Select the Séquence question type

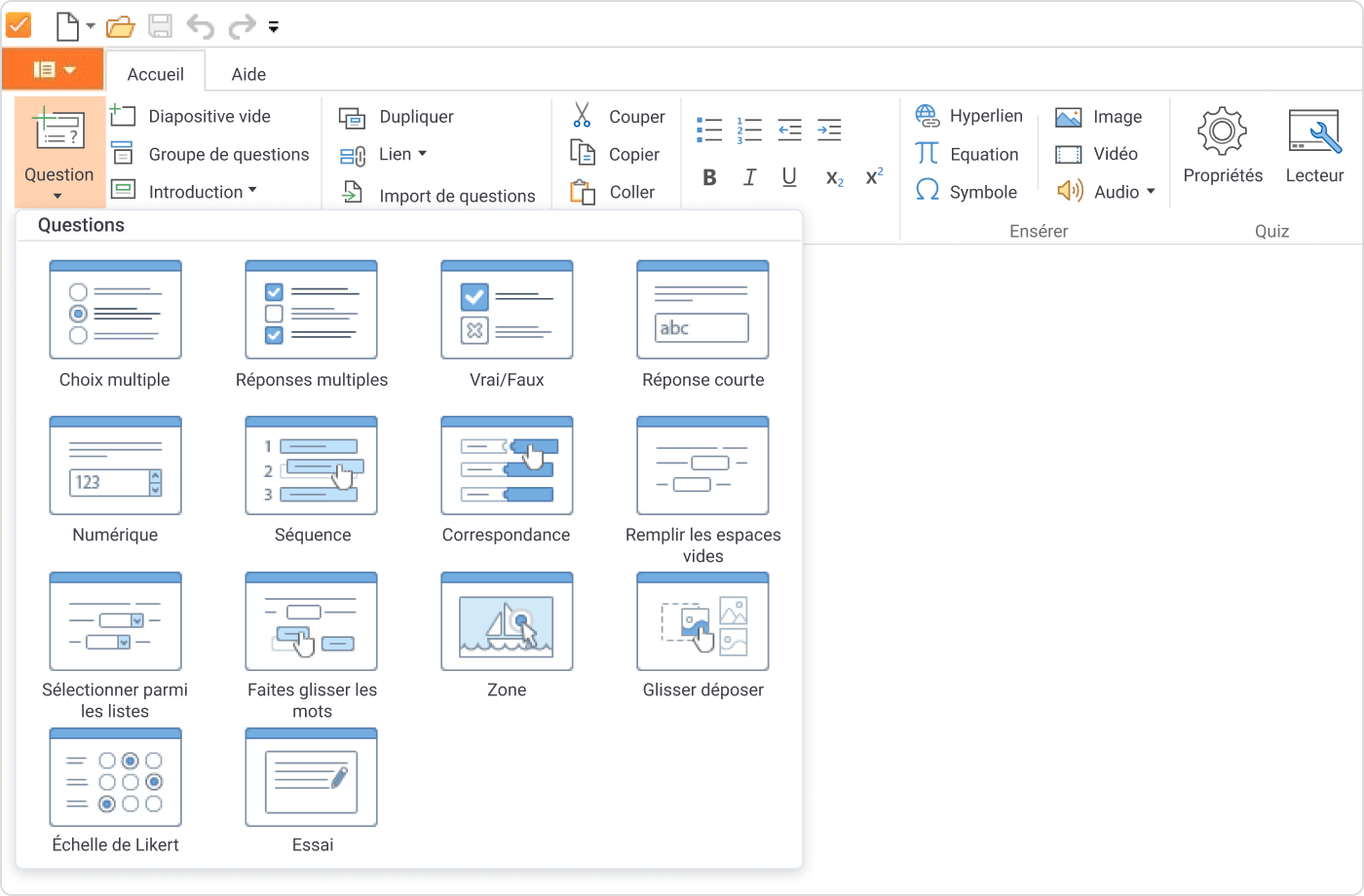coord(312,481)
